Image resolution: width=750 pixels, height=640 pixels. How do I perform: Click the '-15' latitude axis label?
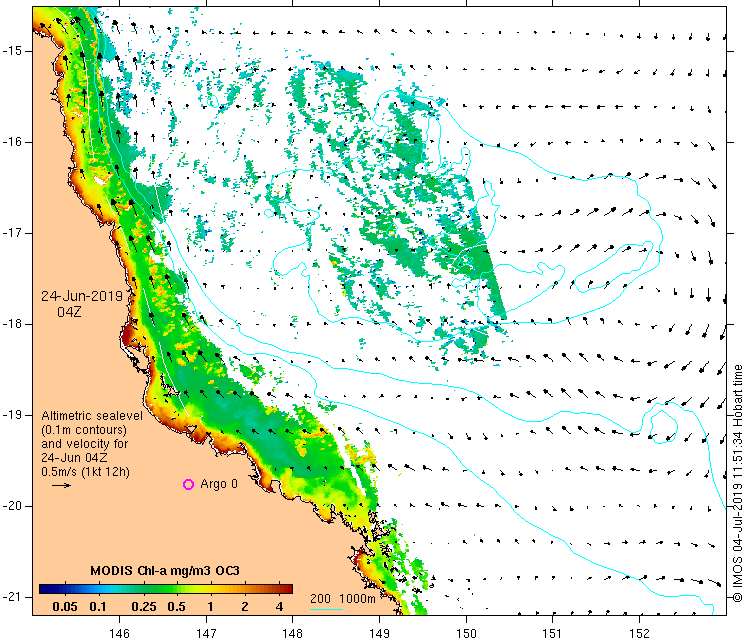point(11,51)
